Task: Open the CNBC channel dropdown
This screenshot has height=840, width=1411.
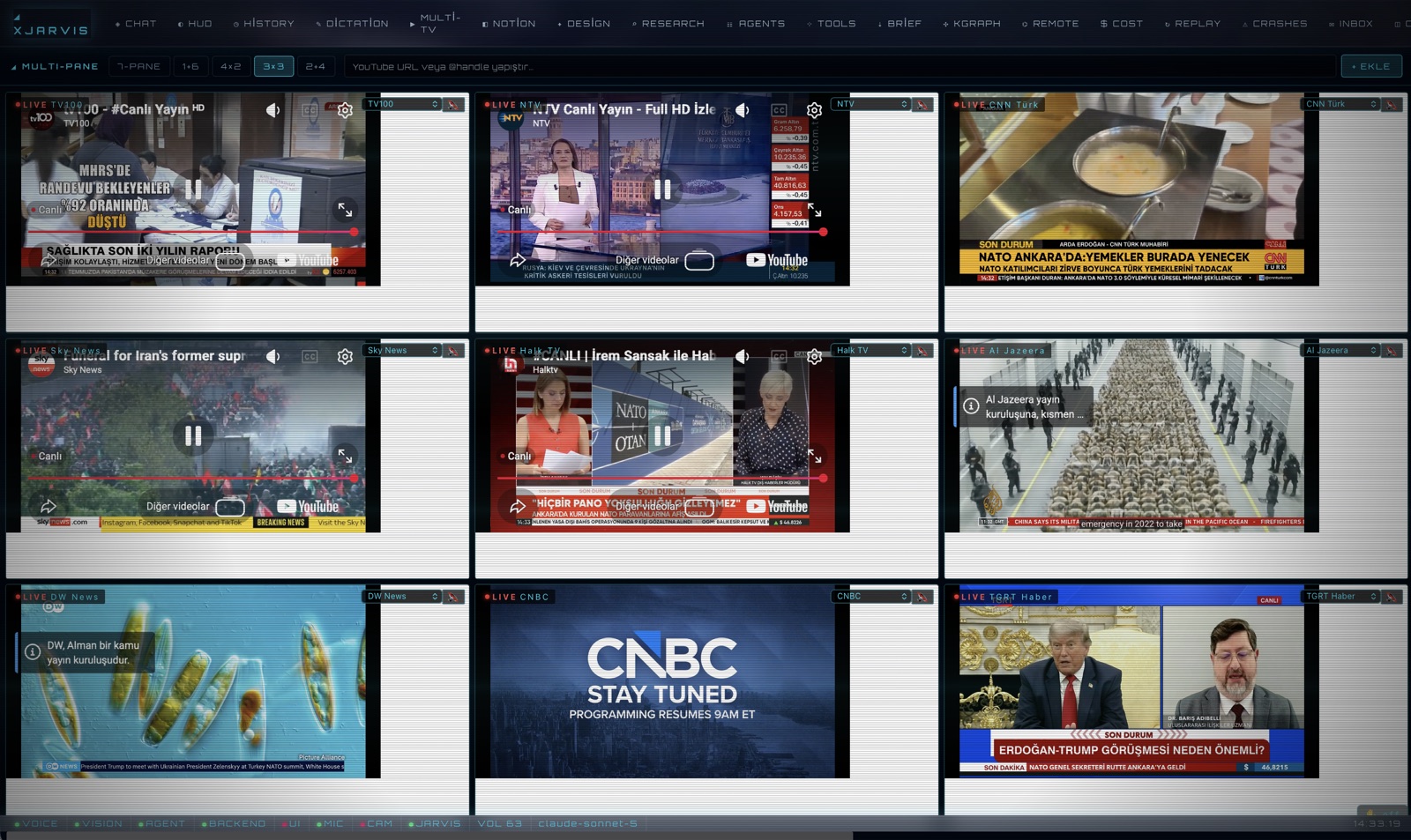Action: [871, 596]
